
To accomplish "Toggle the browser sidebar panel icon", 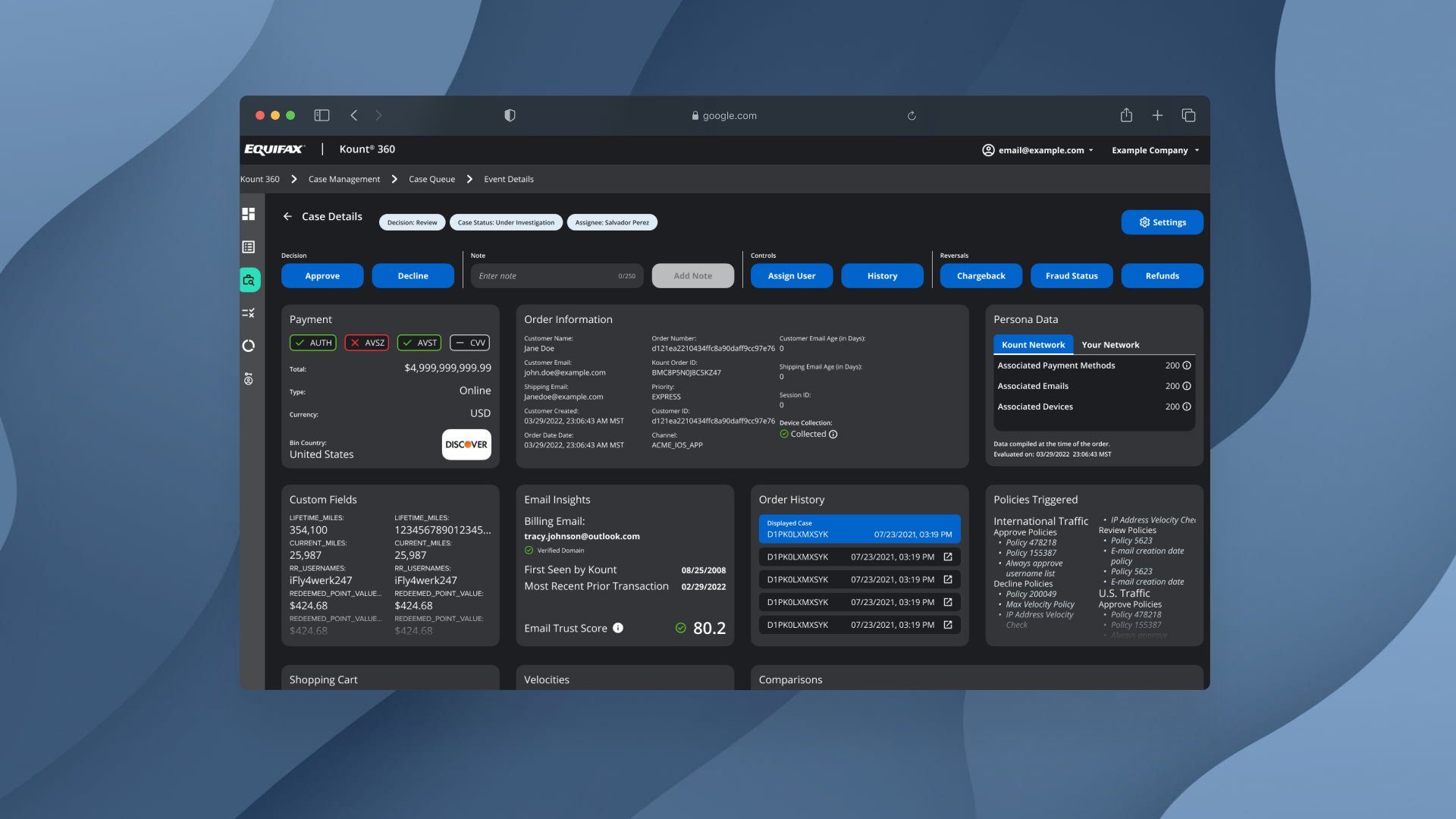I will click(x=322, y=115).
